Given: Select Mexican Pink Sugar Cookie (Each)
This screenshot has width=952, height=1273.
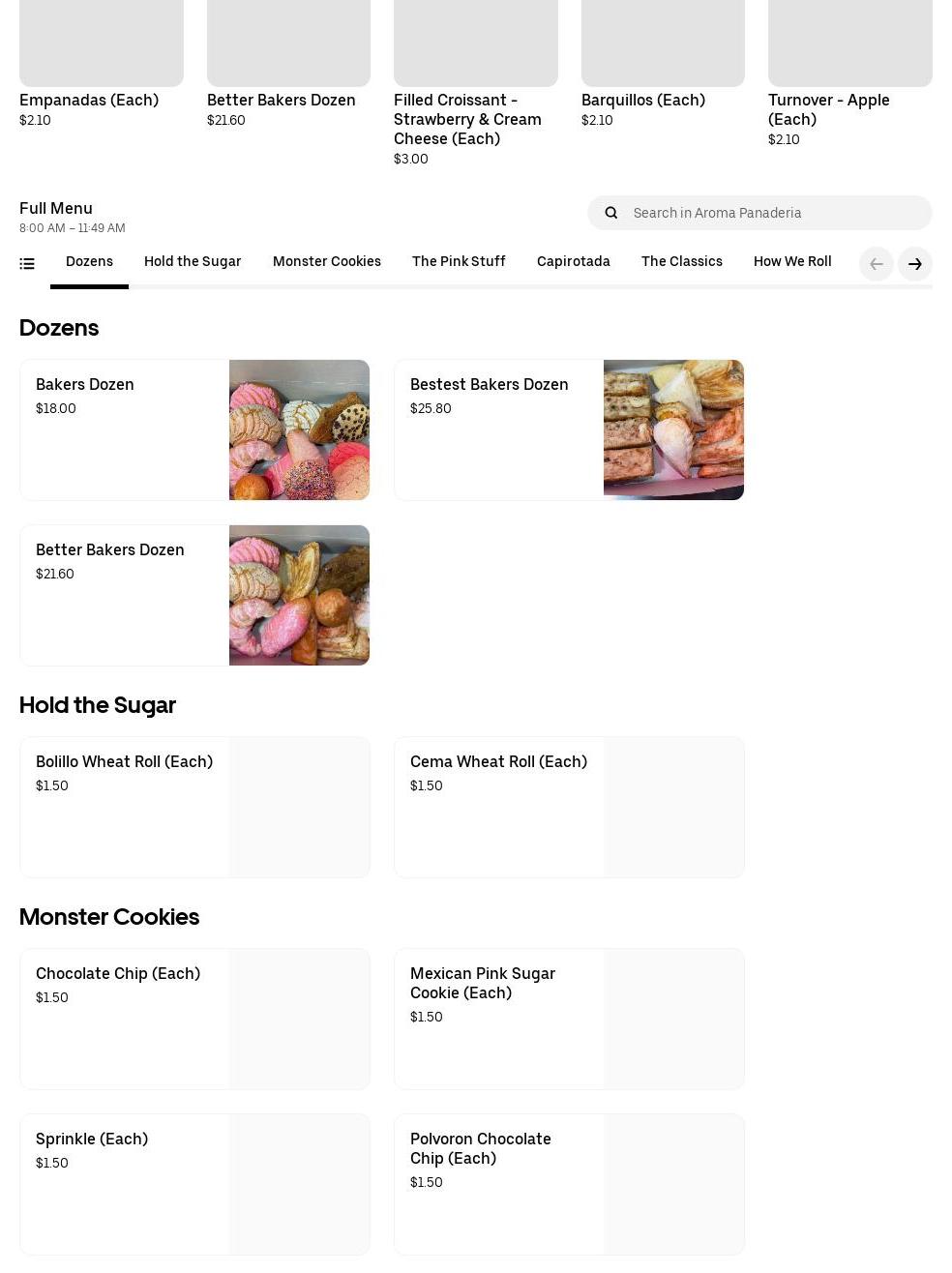Looking at the screenshot, I should coord(569,1020).
